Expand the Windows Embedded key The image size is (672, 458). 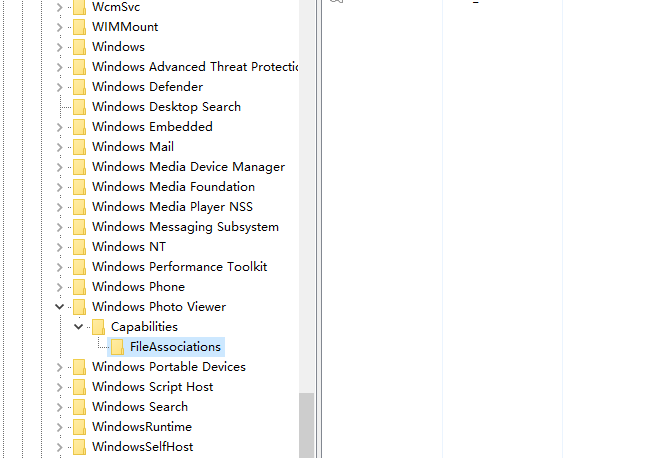(x=60, y=127)
